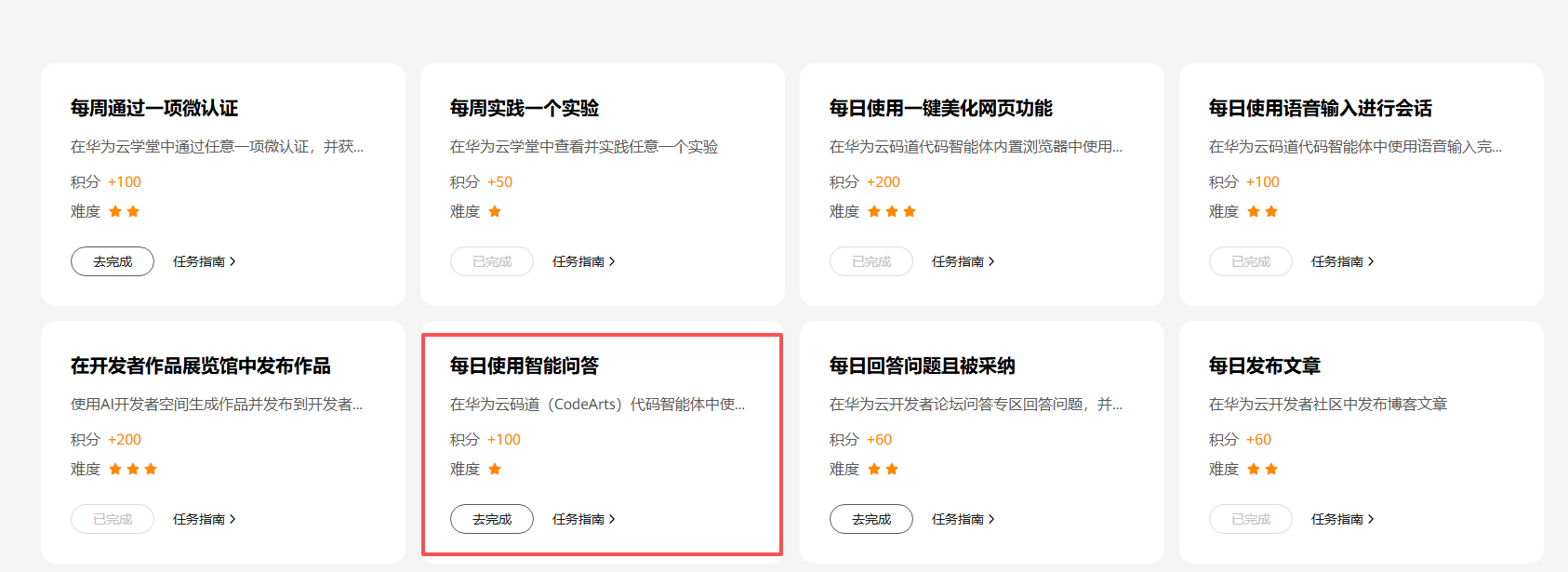Viewport: 1568px width, 572px height.
Task: Open 任务指南 for 每周通过一项微认证
Action: click(205, 261)
